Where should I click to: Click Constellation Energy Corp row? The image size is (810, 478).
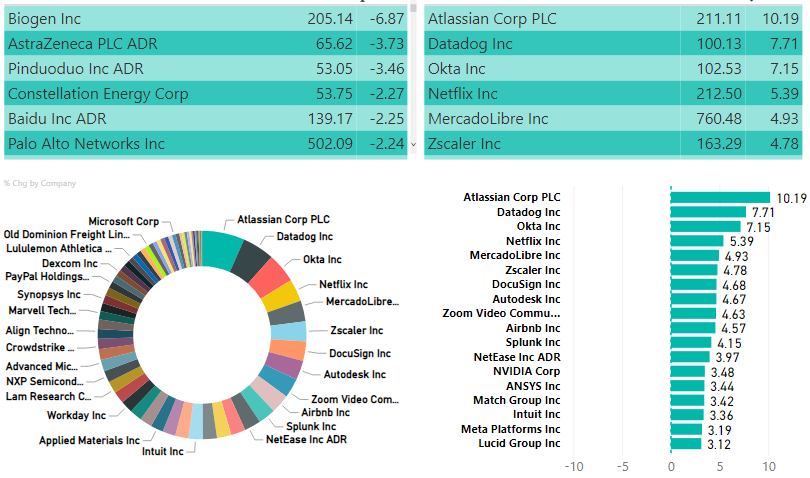206,94
